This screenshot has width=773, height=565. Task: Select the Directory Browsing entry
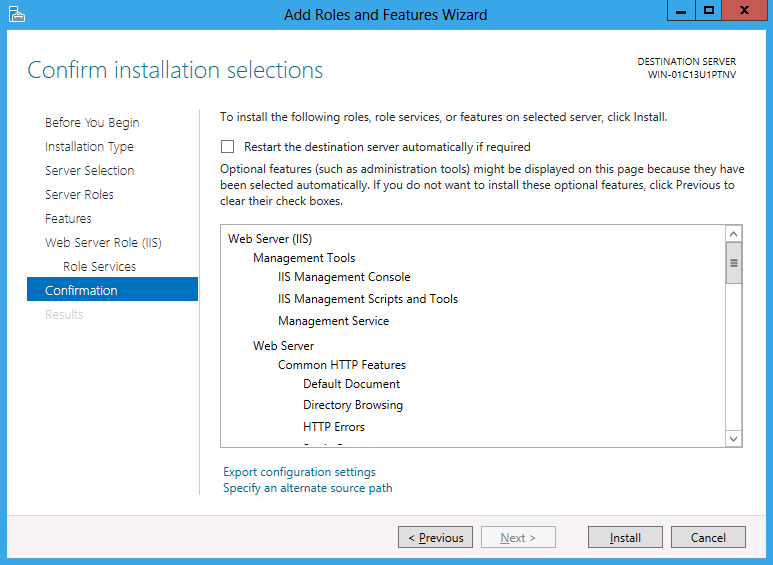tap(353, 405)
